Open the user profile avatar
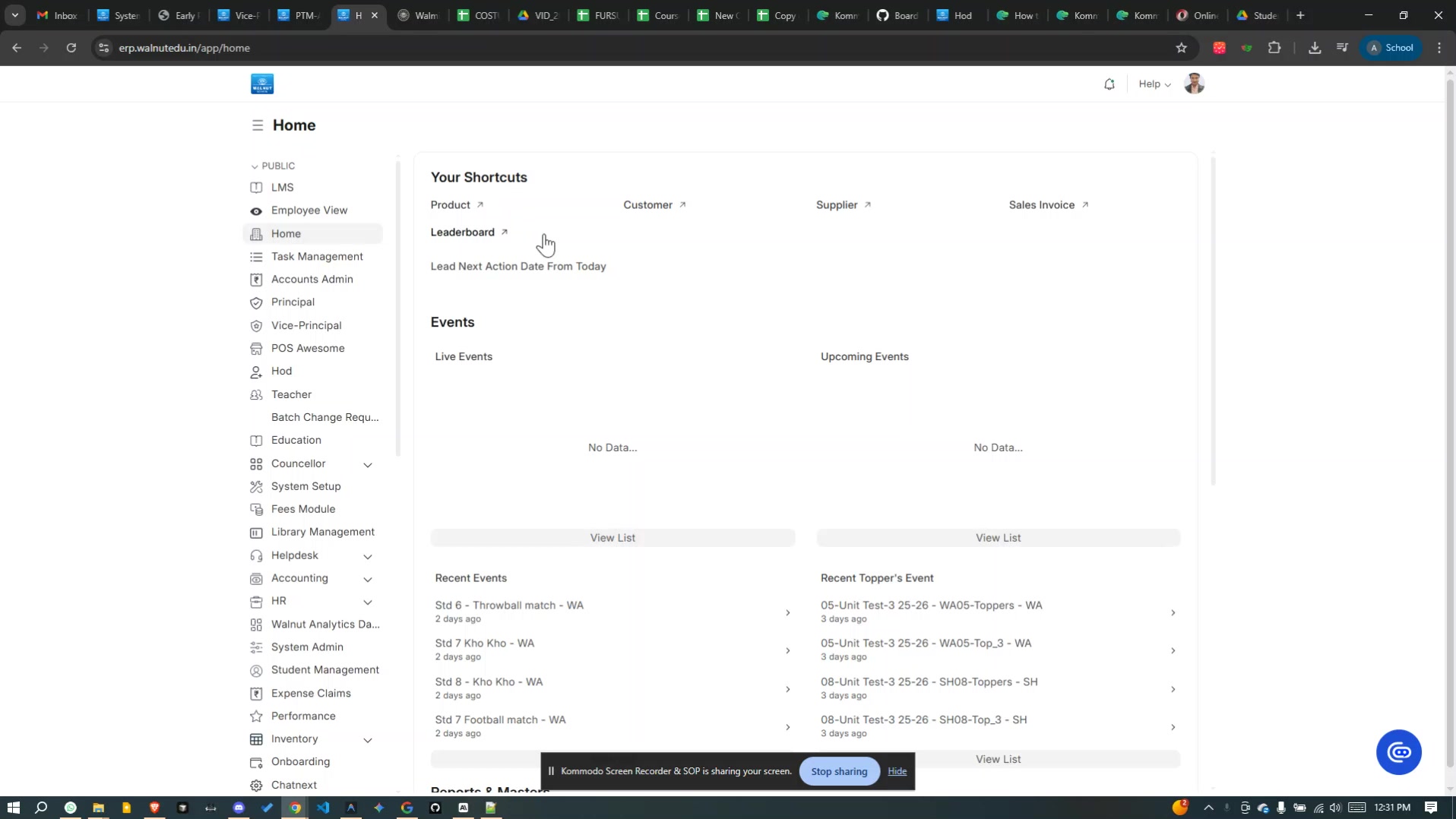 tap(1194, 84)
